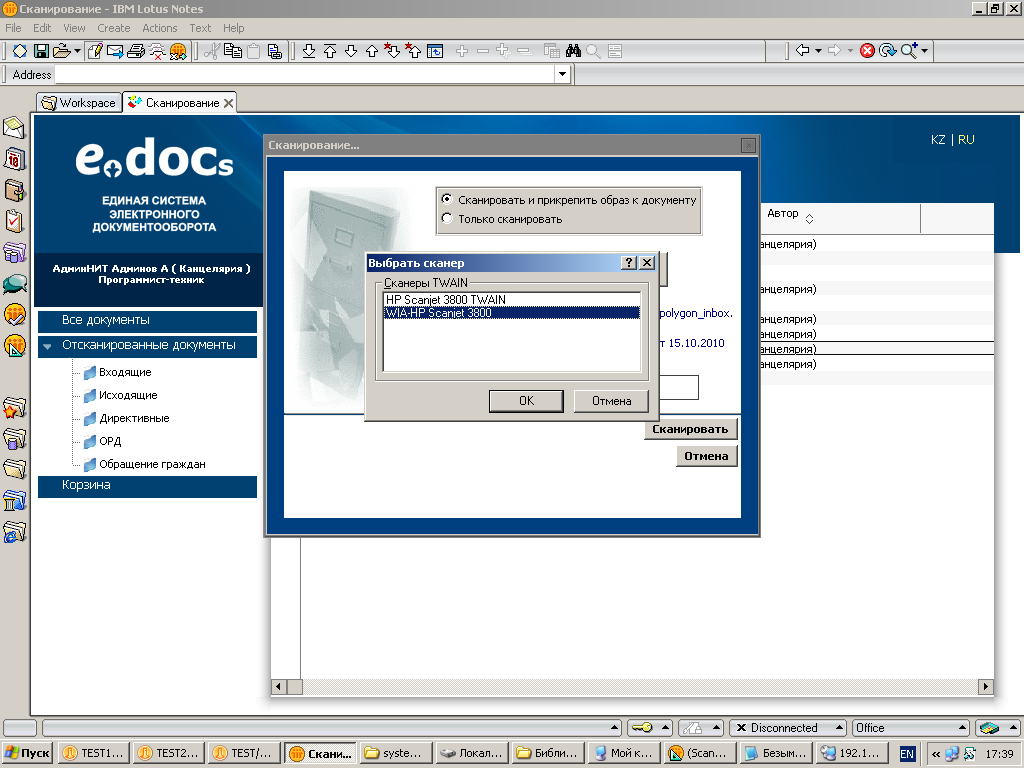Viewport: 1024px width, 768px height.
Task: Open the Sametime chat bubble bookmark icon
Action: [14, 284]
